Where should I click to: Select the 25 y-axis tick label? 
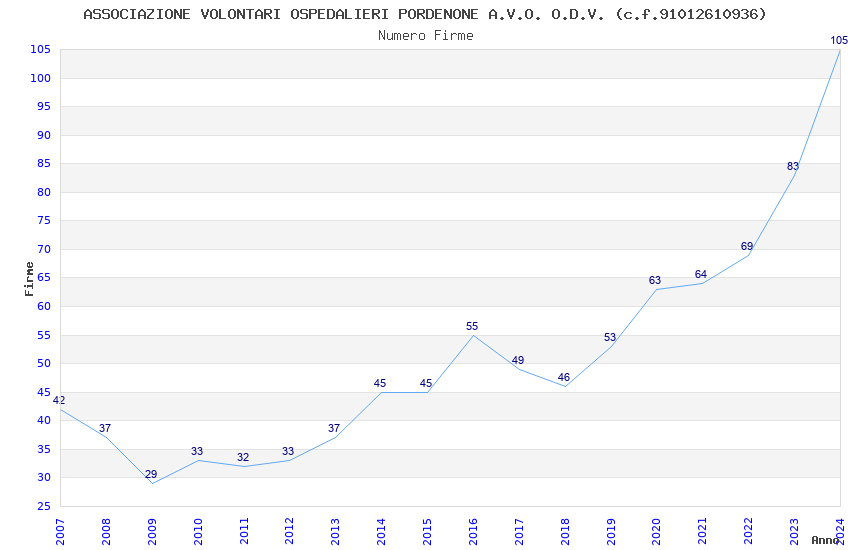pos(44,507)
